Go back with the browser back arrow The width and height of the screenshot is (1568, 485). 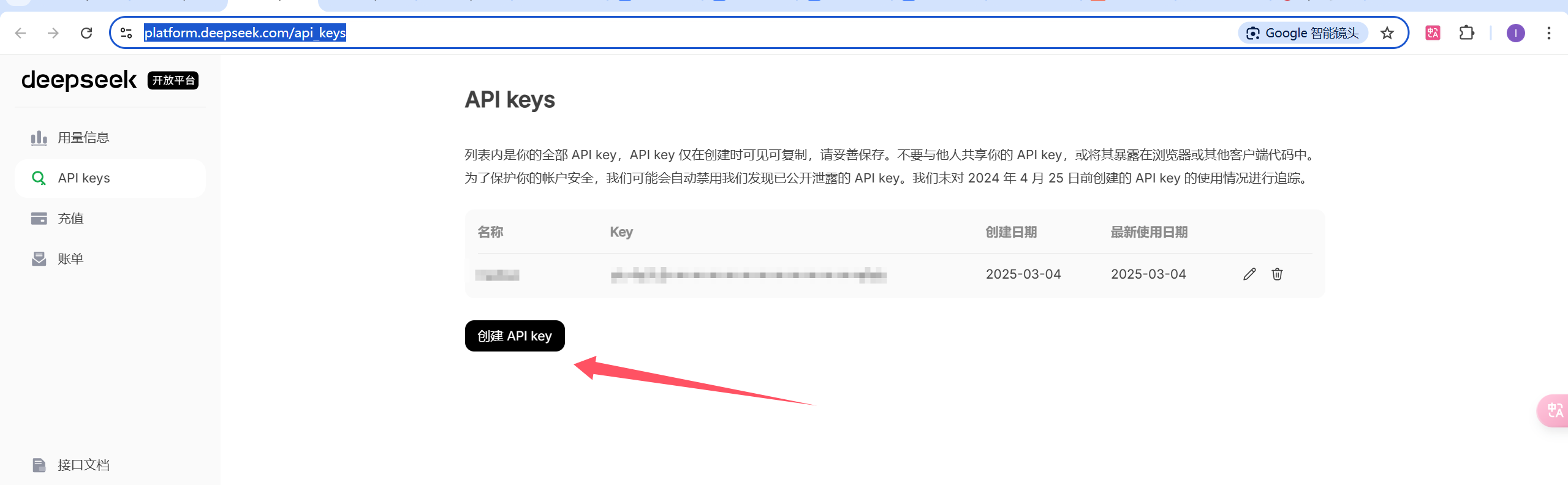pyautogui.click(x=20, y=33)
